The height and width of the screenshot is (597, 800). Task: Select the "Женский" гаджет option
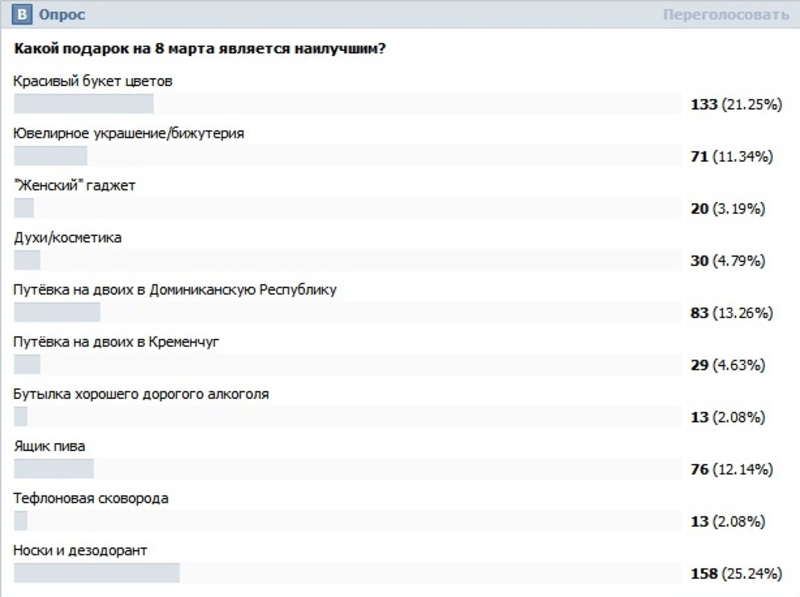coord(74,185)
